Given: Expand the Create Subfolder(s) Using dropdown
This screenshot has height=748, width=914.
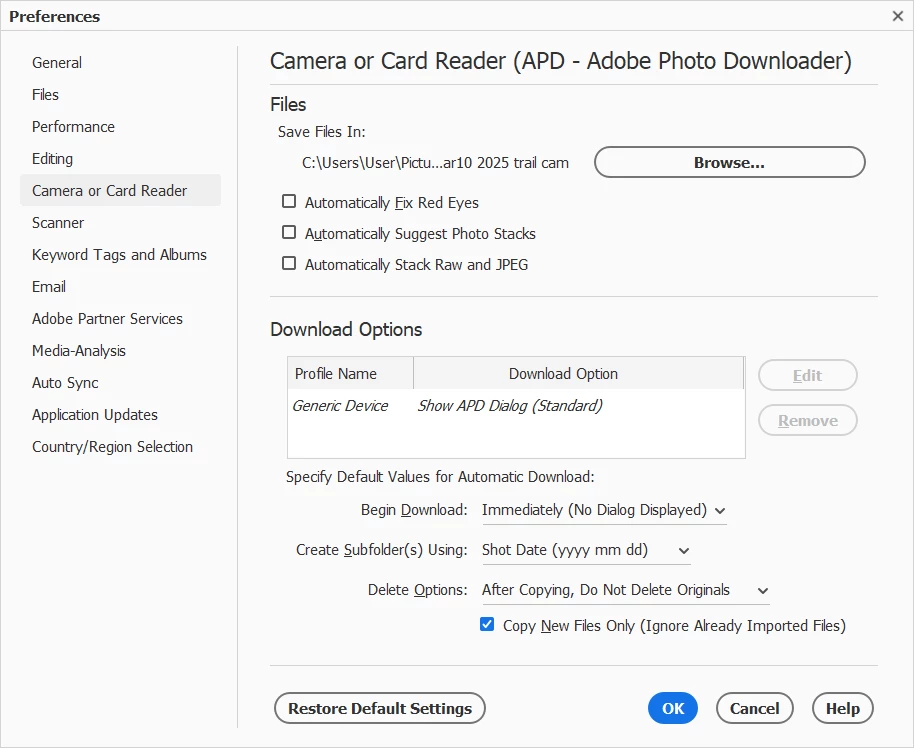Looking at the screenshot, I should coord(585,550).
